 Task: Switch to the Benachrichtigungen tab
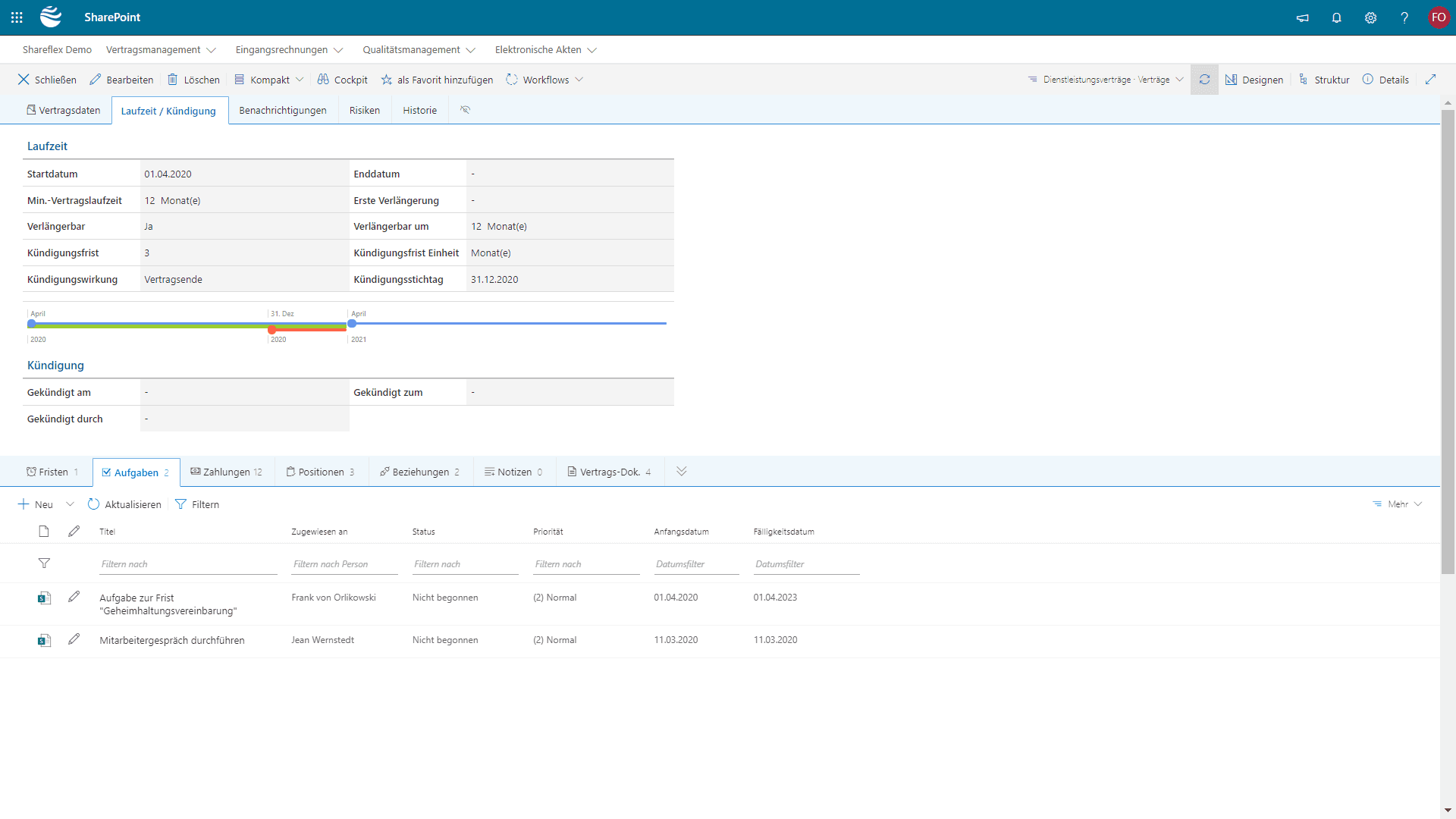pyautogui.click(x=282, y=110)
